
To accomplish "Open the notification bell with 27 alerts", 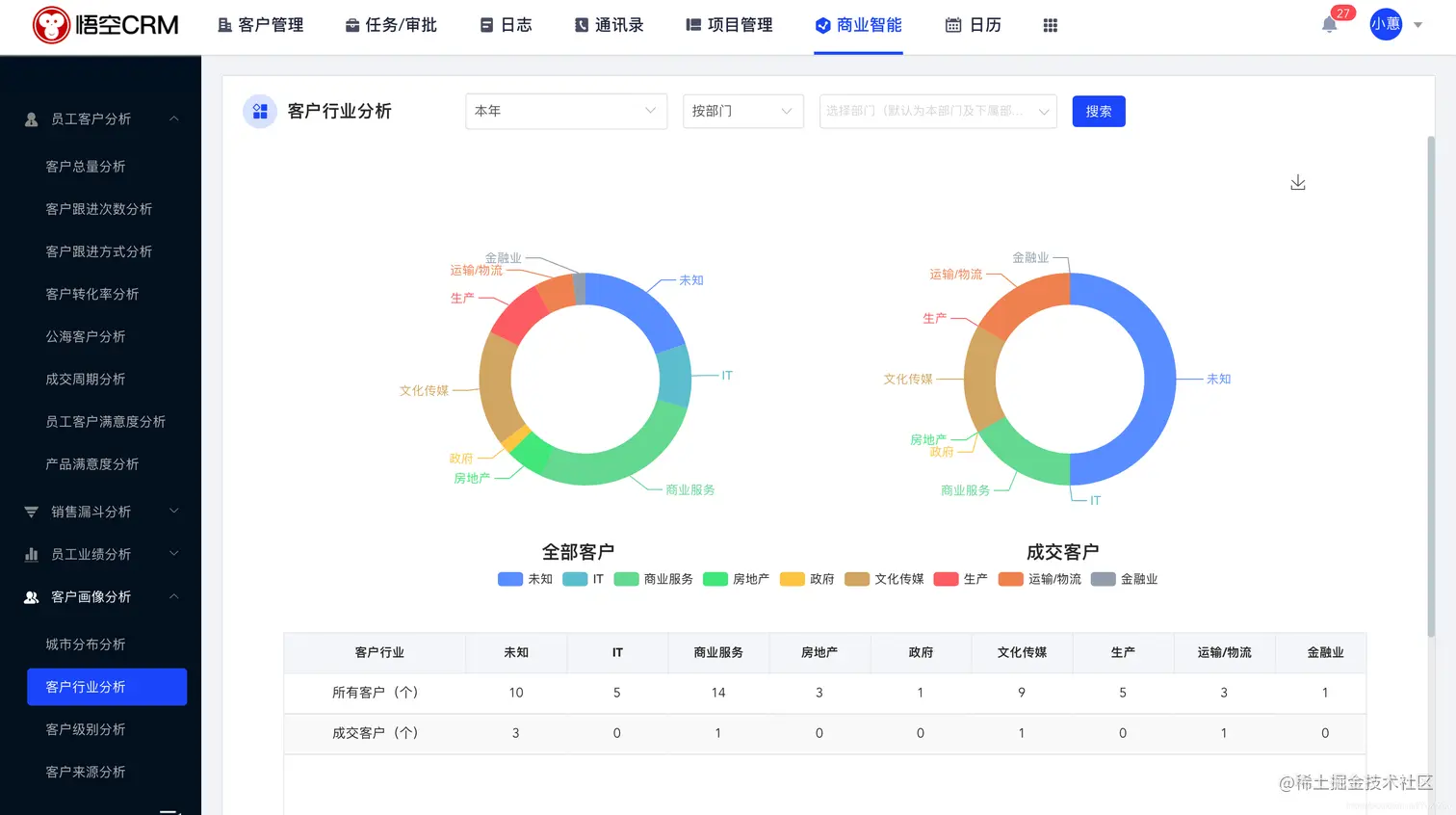I will pos(1329,25).
